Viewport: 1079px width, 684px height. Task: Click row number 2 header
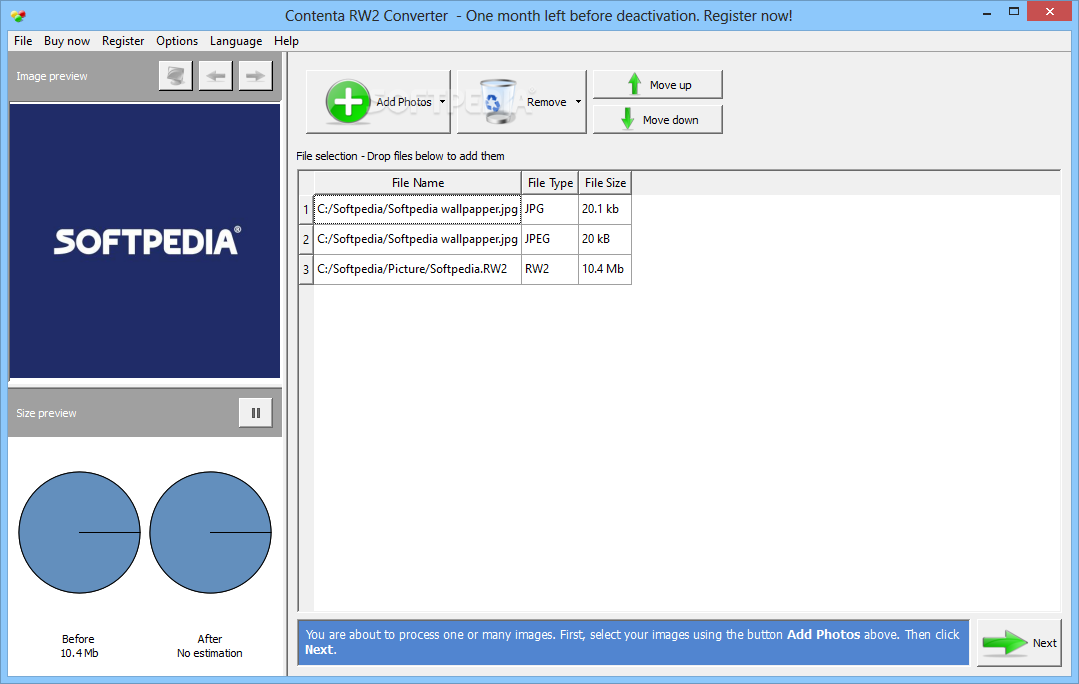306,239
